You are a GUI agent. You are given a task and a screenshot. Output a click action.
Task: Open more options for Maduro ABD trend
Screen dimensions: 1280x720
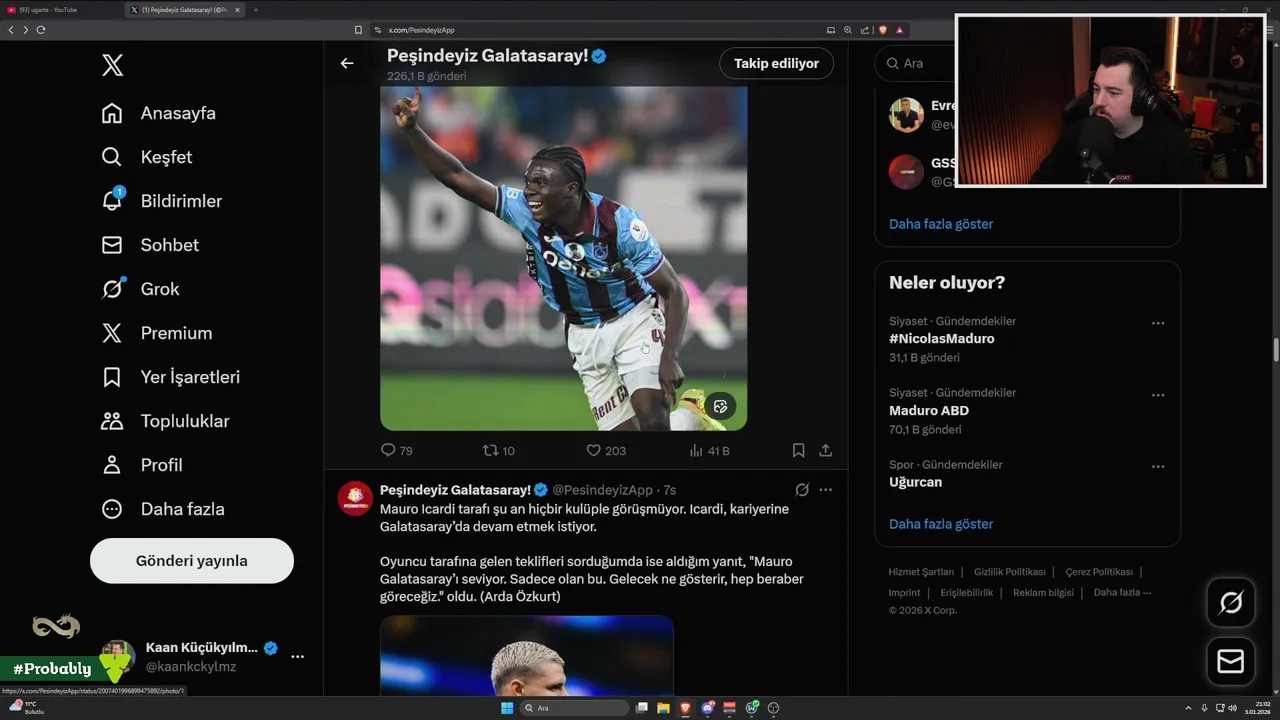(x=1158, y=395)
